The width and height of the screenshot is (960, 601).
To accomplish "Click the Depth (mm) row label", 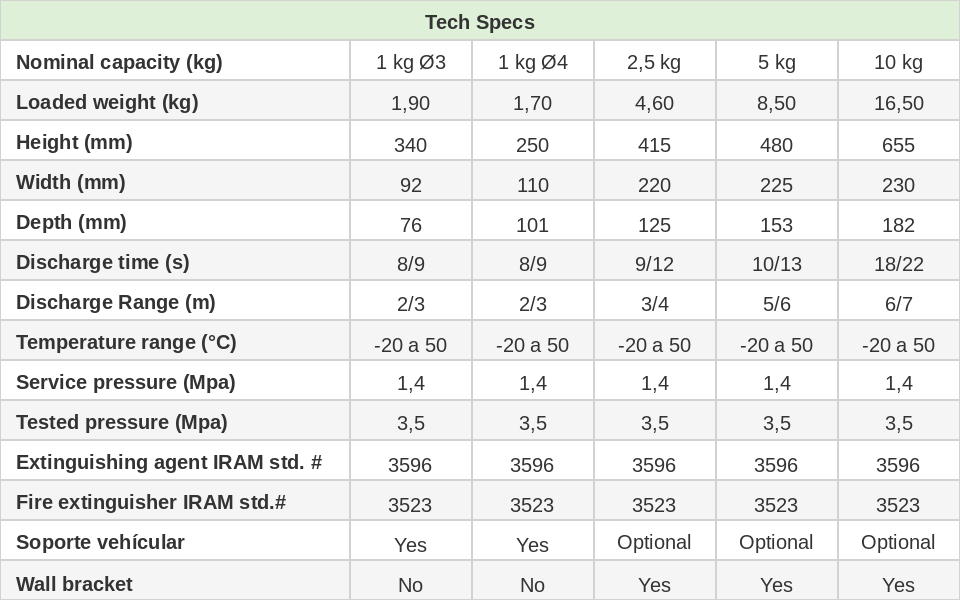I will tap(72, 222).
